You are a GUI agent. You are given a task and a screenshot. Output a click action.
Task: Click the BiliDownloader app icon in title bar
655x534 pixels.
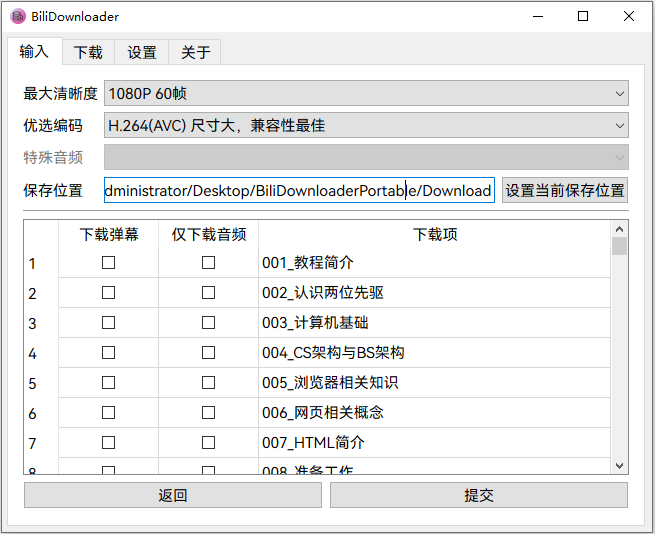coord(18,16)
